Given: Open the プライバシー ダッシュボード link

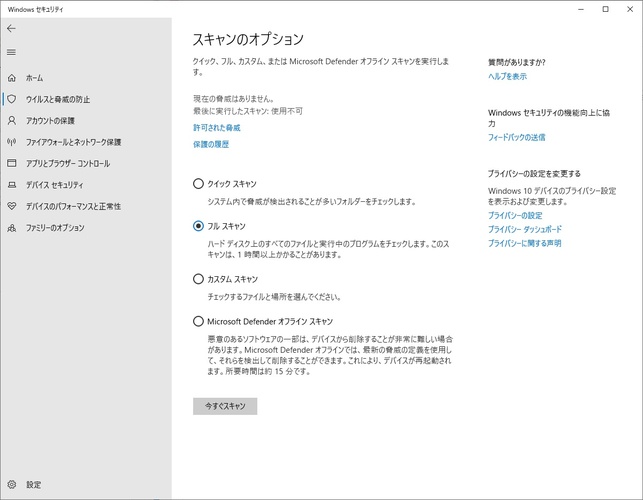Looking at the screenshot, I should tap(525, 229).
